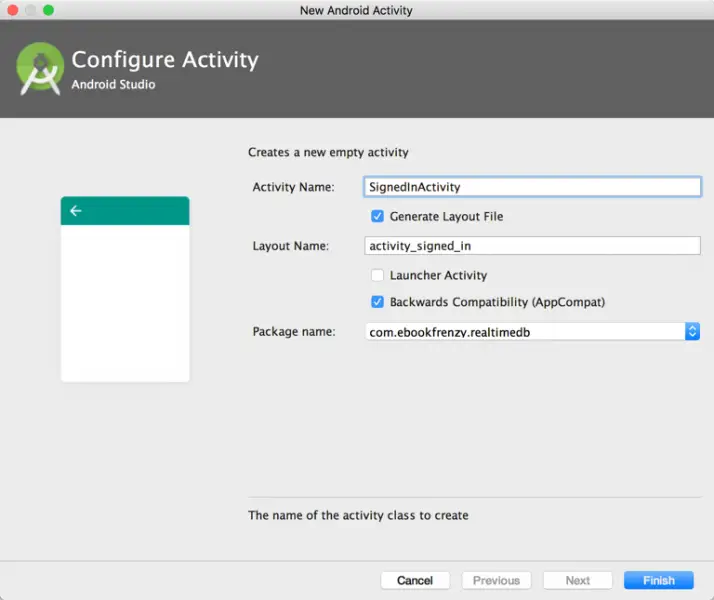The height and width of the screenshot is (600, 714).
Task: Click the Finish button
Action: coord(658,580)
